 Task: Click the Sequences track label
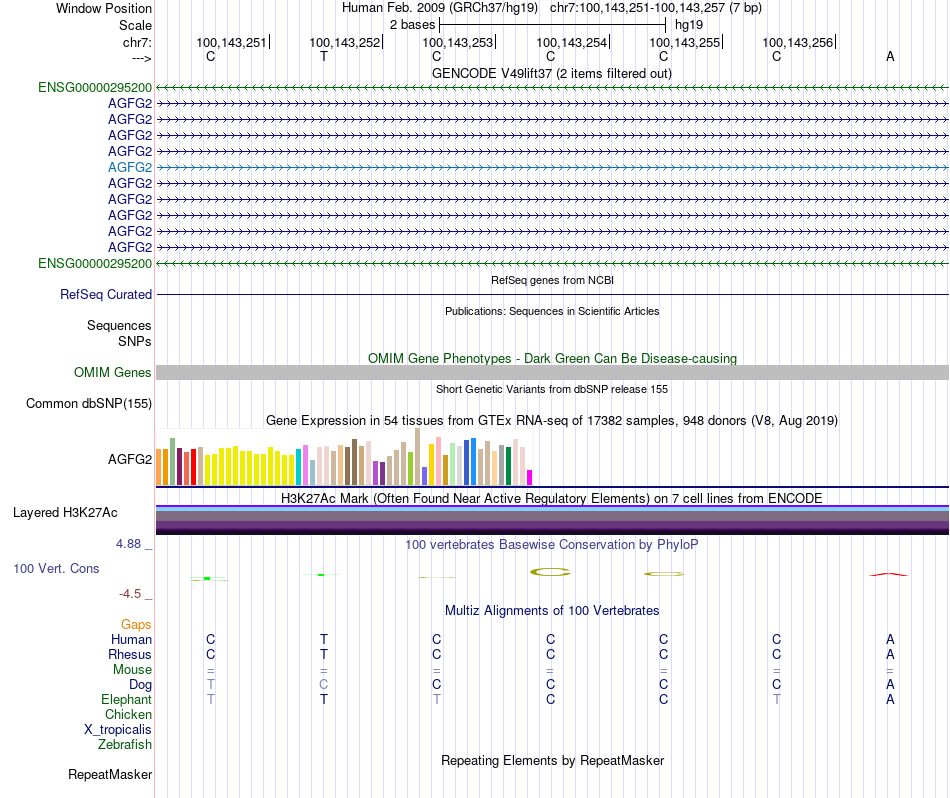pyautogui.click(x=119, y=325)
